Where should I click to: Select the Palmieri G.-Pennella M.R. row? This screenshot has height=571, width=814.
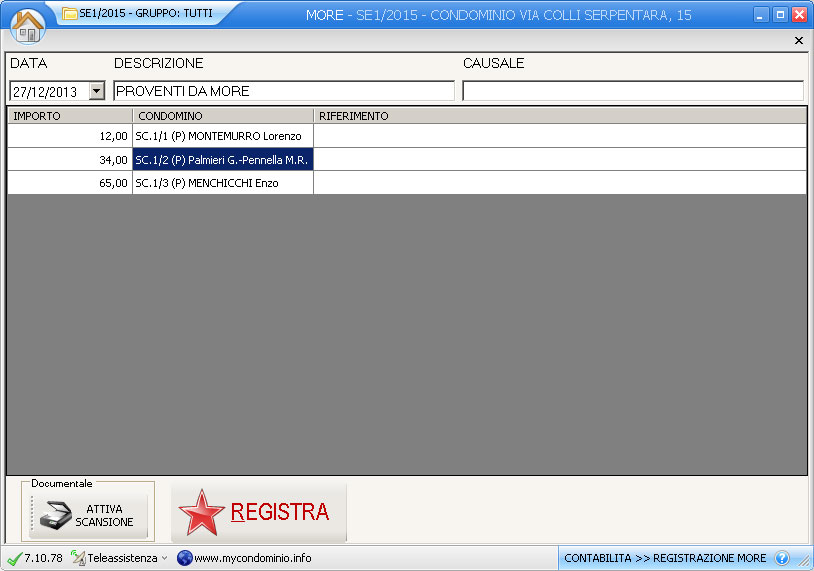222,160
